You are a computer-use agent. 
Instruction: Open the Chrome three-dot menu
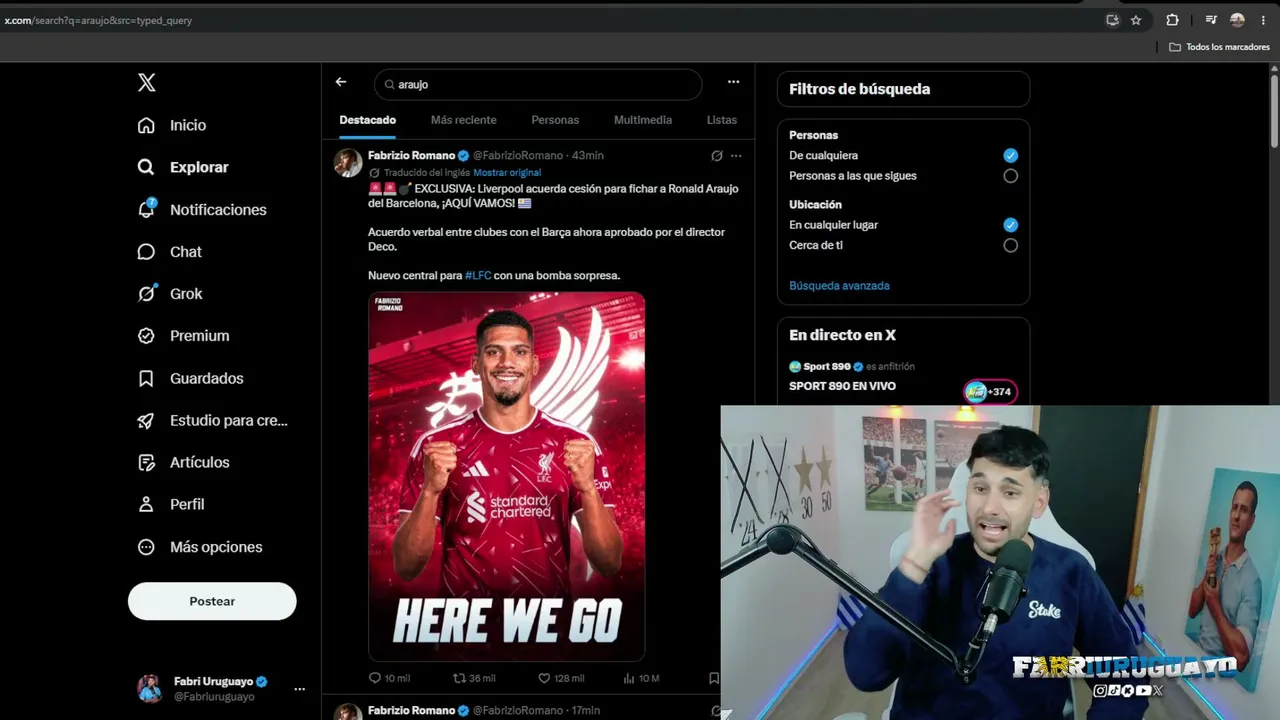[1263, 20]
